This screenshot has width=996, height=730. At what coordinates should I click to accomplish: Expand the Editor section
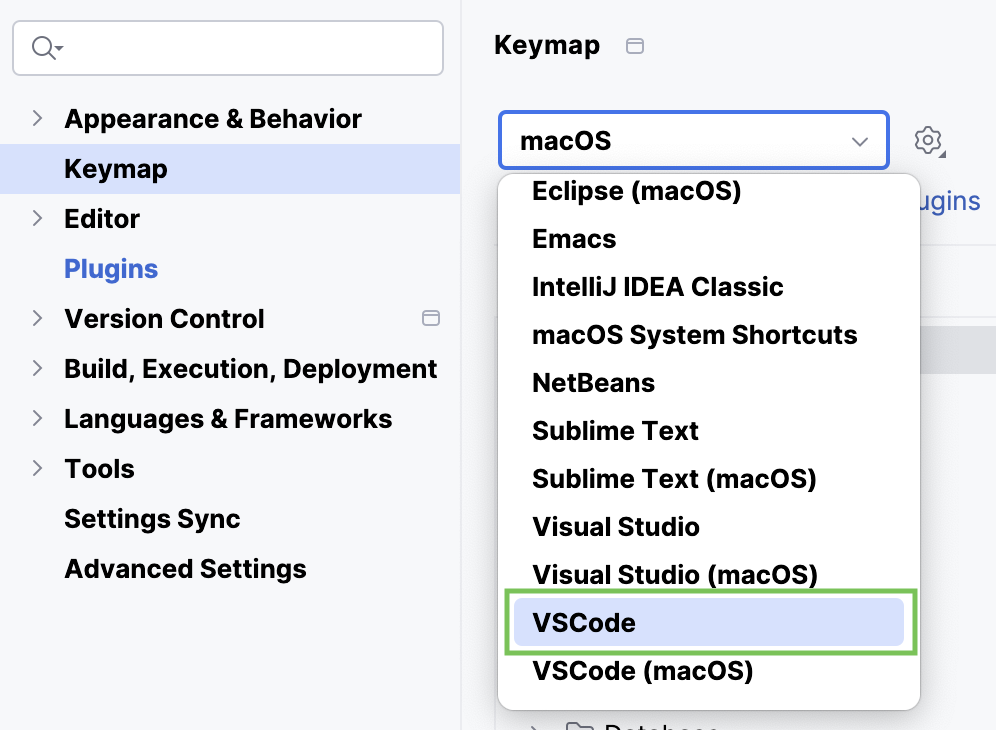tap(36, 218)
